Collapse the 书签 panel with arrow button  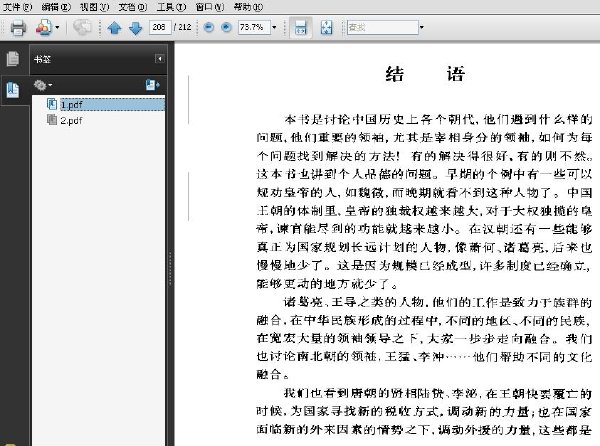(160, 59)
